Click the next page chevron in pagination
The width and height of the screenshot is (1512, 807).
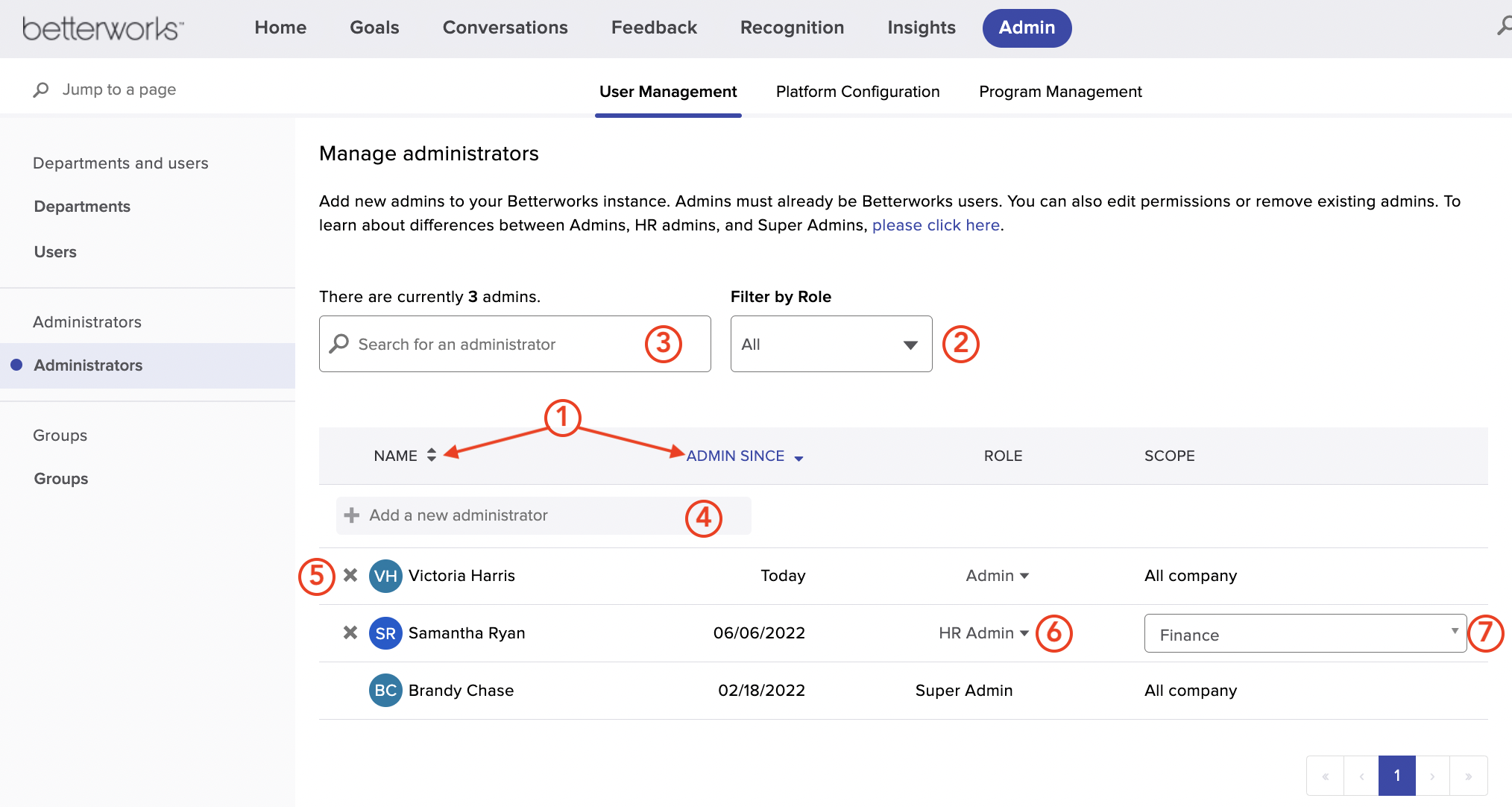point(1432,775)
